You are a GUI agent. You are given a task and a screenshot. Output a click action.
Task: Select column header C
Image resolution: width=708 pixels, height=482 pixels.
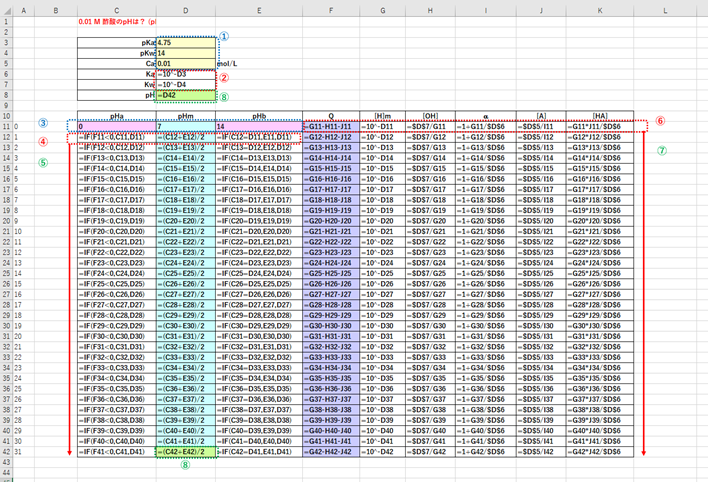click(117, 10)
